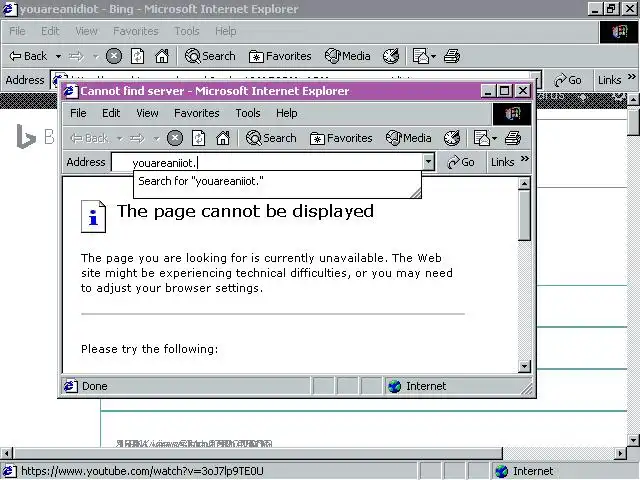This screenshot has height=480, width=640.
Task: Open File menu in Cannot find server window
Action: [78, 113]
